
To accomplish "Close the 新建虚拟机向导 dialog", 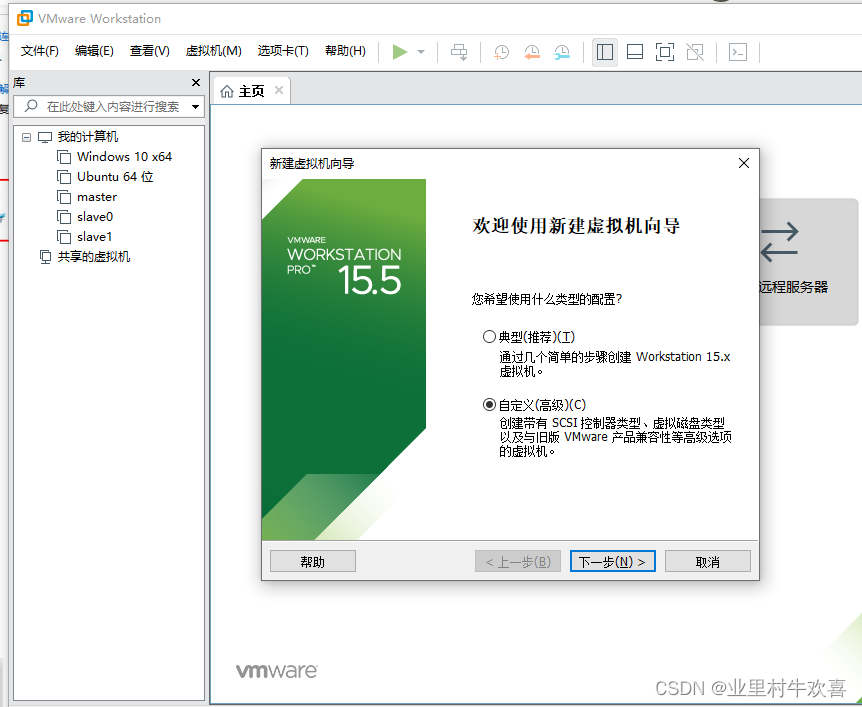I will tap(744, 163).
